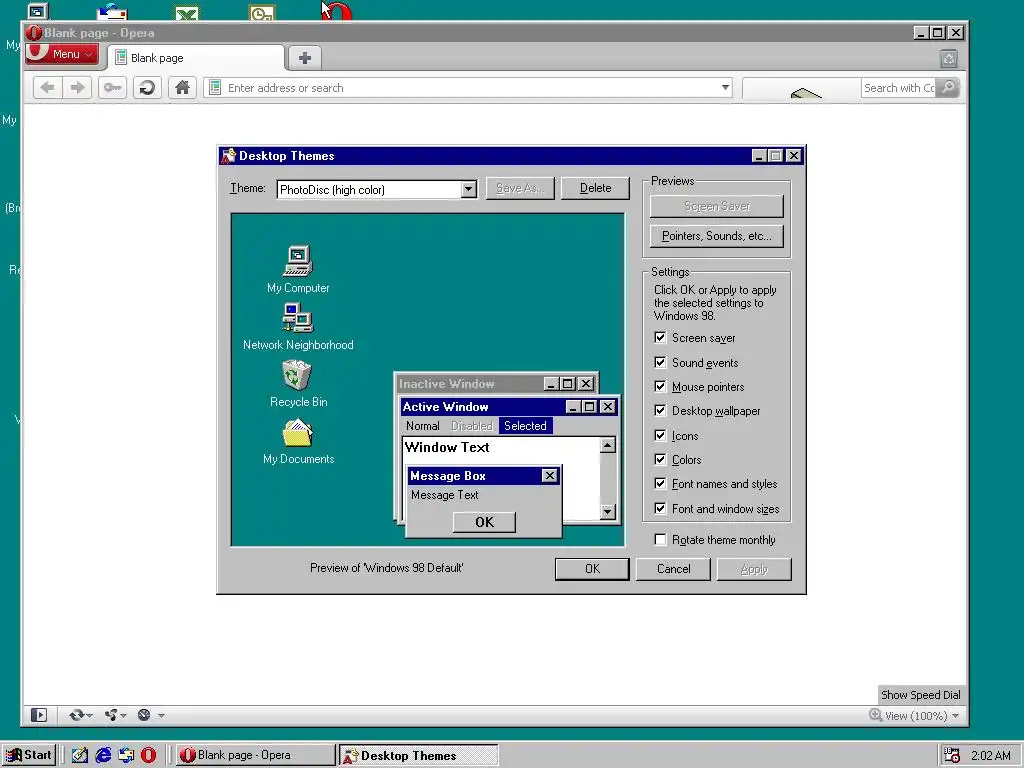Click the preview window scrollbar up arrow
The image size is (1024, 768).
[x=607, y=445]
